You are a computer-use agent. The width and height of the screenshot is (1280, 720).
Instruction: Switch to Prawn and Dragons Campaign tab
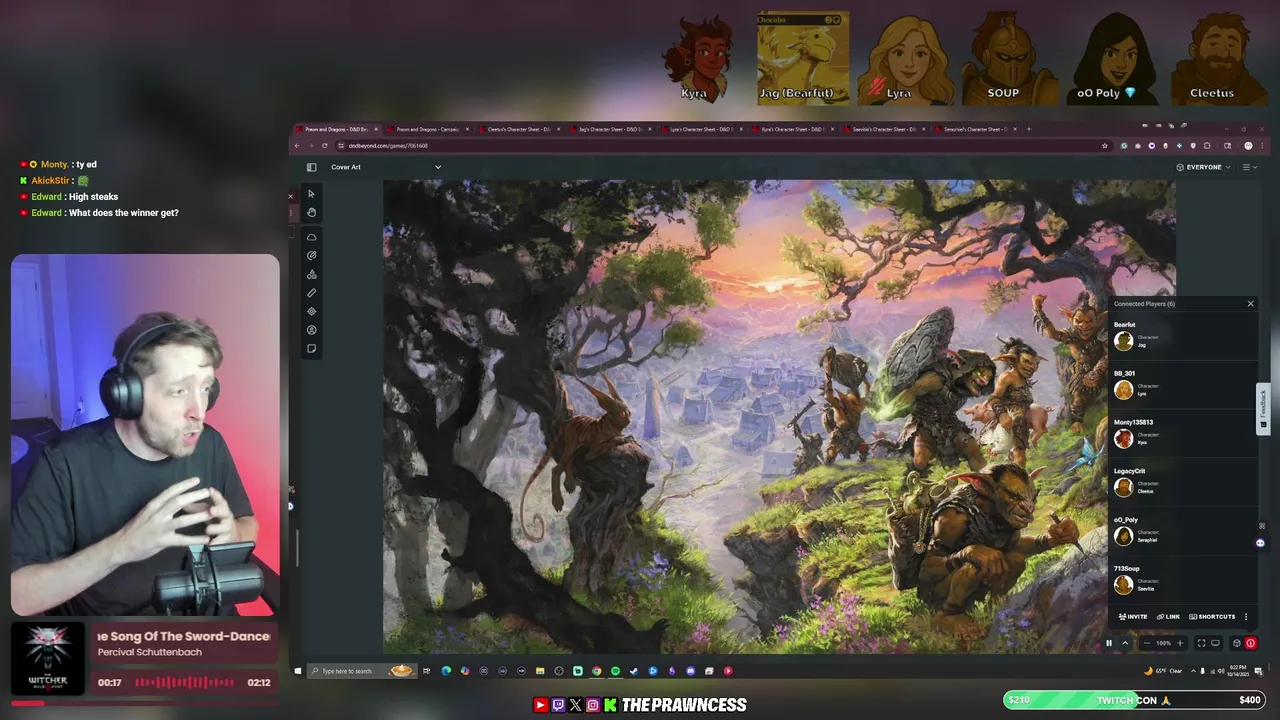[x=428, y=129]
